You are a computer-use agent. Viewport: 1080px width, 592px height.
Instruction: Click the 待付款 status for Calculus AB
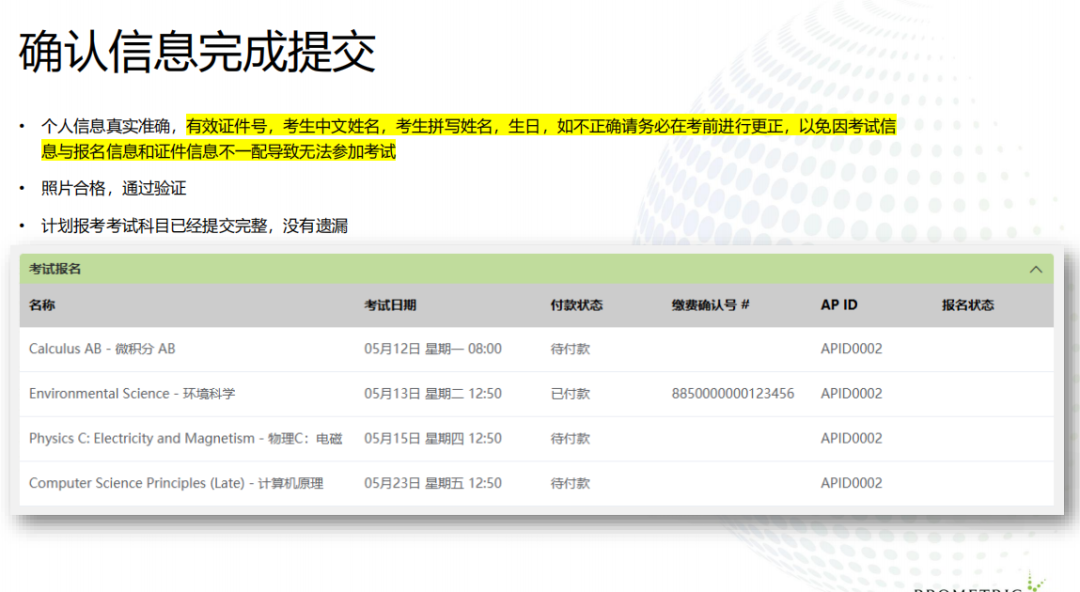(x=570, y=349)
